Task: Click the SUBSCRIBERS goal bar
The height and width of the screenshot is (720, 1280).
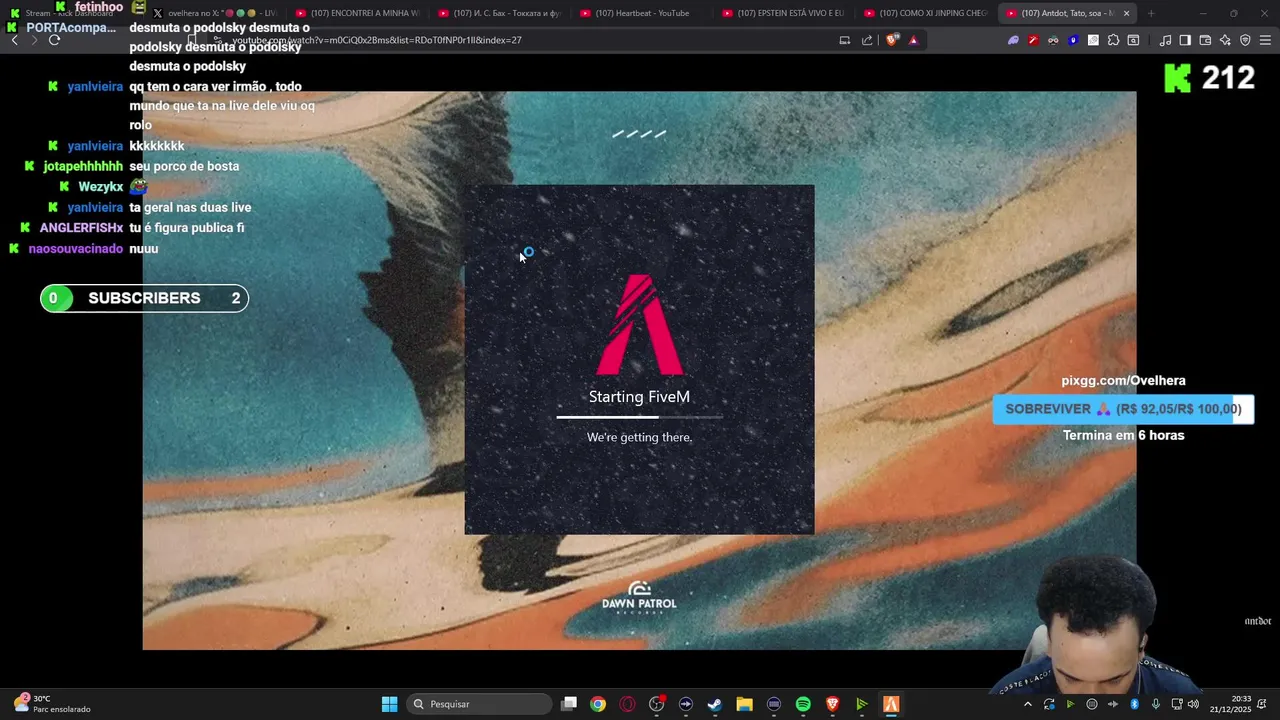Action: tap(144, 298)
